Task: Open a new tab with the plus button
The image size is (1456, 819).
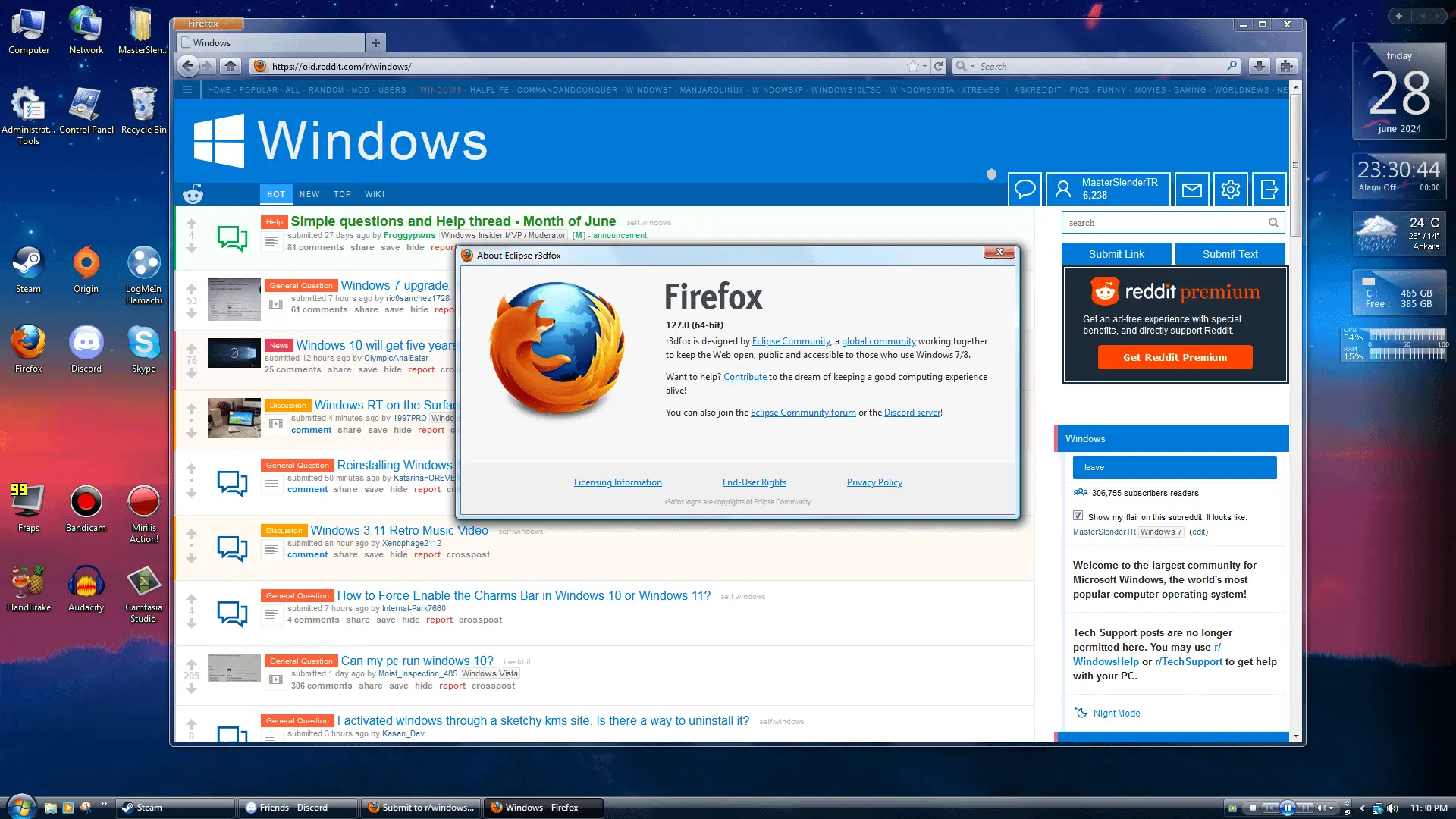Action: point(376,43)
